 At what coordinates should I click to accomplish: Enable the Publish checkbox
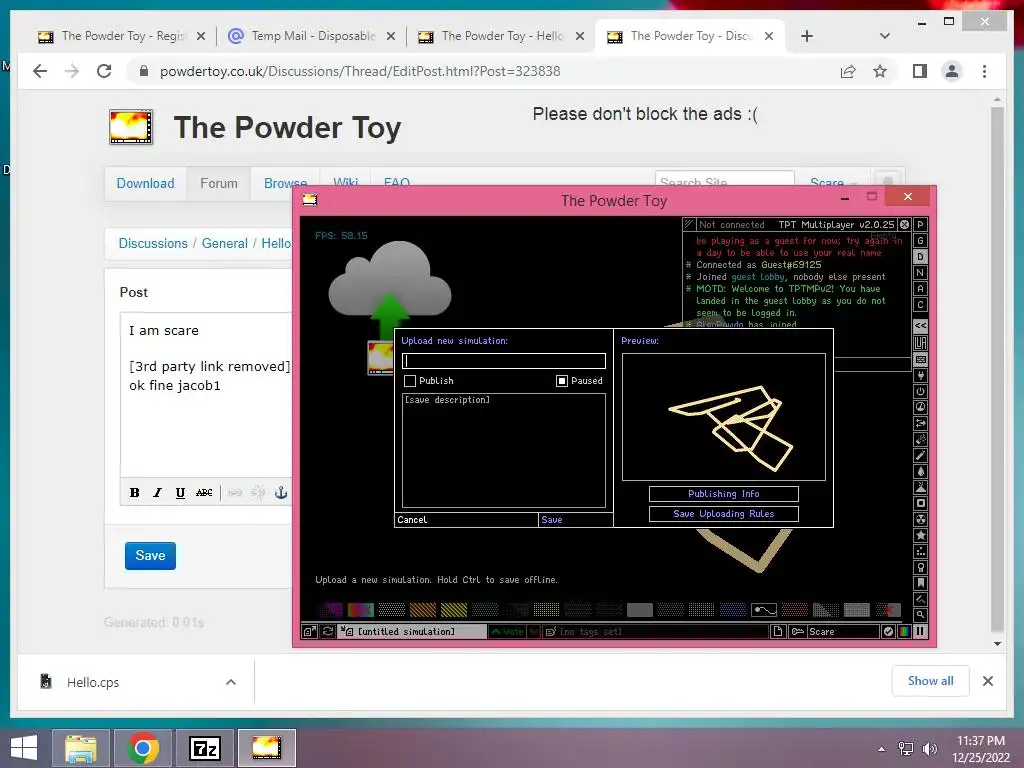(x=410, y=381)
